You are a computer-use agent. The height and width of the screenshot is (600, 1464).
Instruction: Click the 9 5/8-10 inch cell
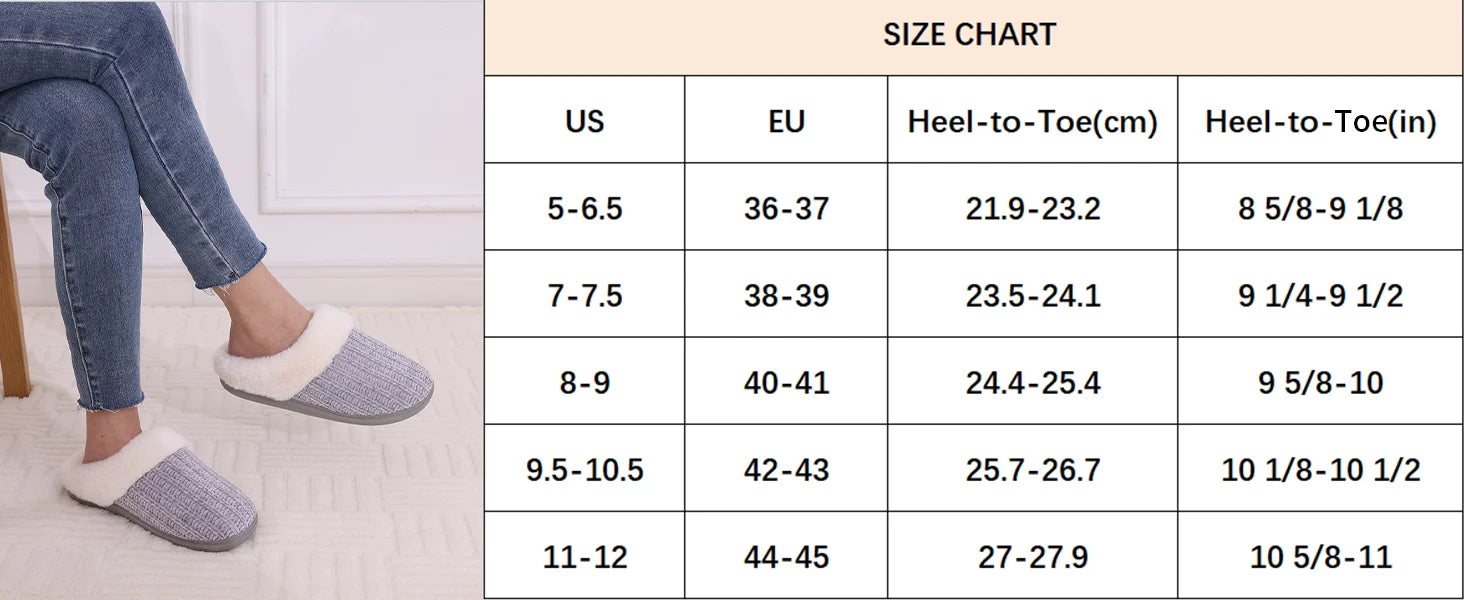[1320, 381]
